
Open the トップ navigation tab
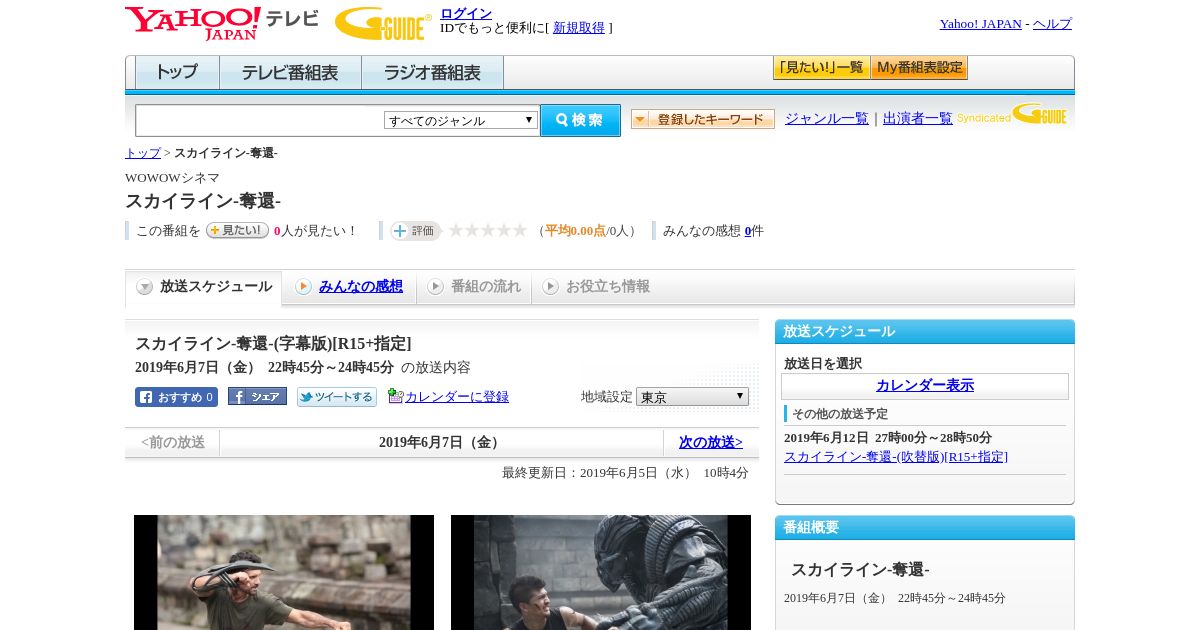(x=177, y=73)
